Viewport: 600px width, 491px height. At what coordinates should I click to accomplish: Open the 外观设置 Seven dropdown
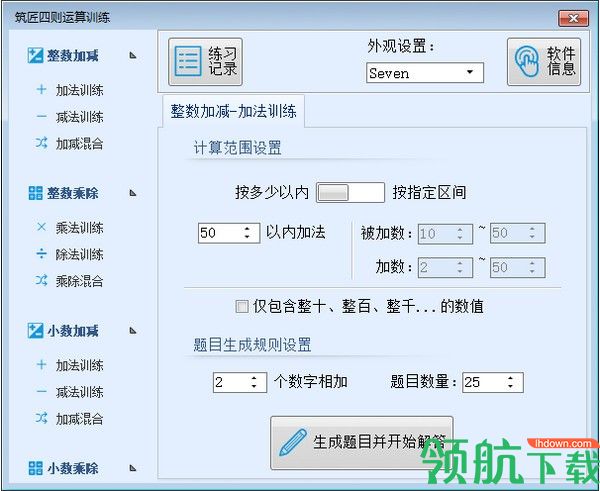pyautogui.click(x=425, y=73)
